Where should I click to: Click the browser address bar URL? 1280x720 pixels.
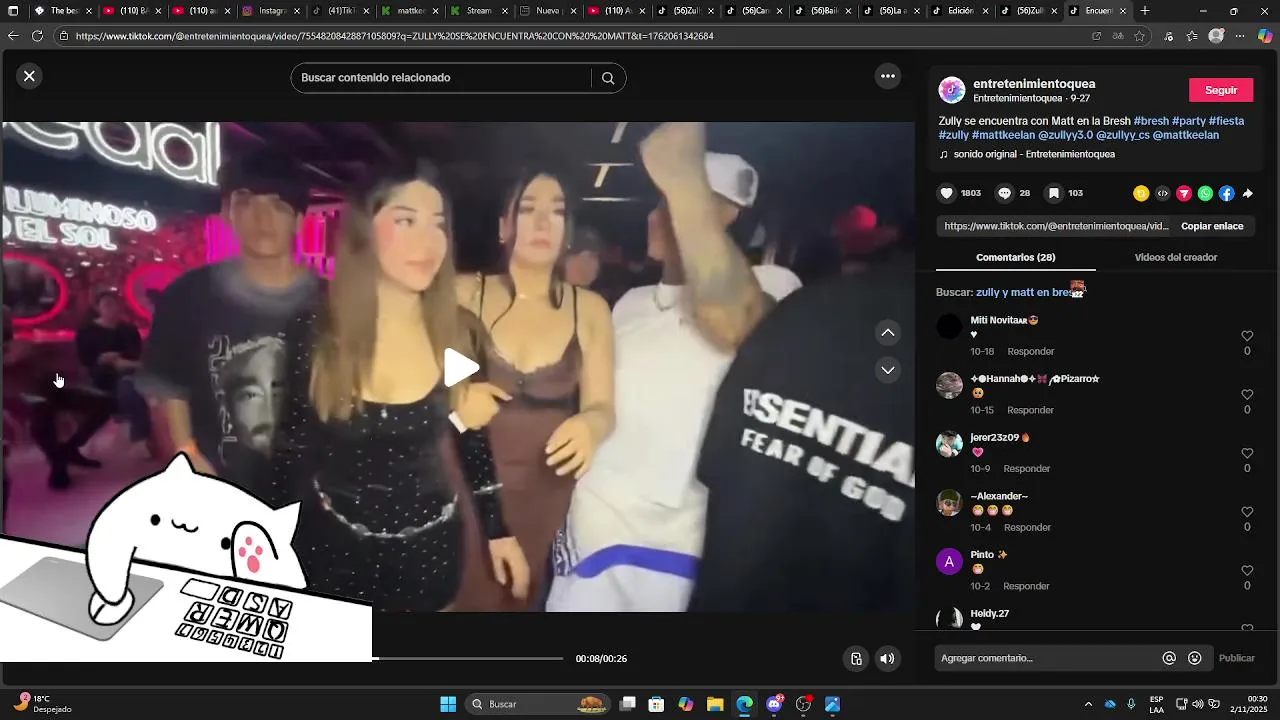click(x=394, y=36)
